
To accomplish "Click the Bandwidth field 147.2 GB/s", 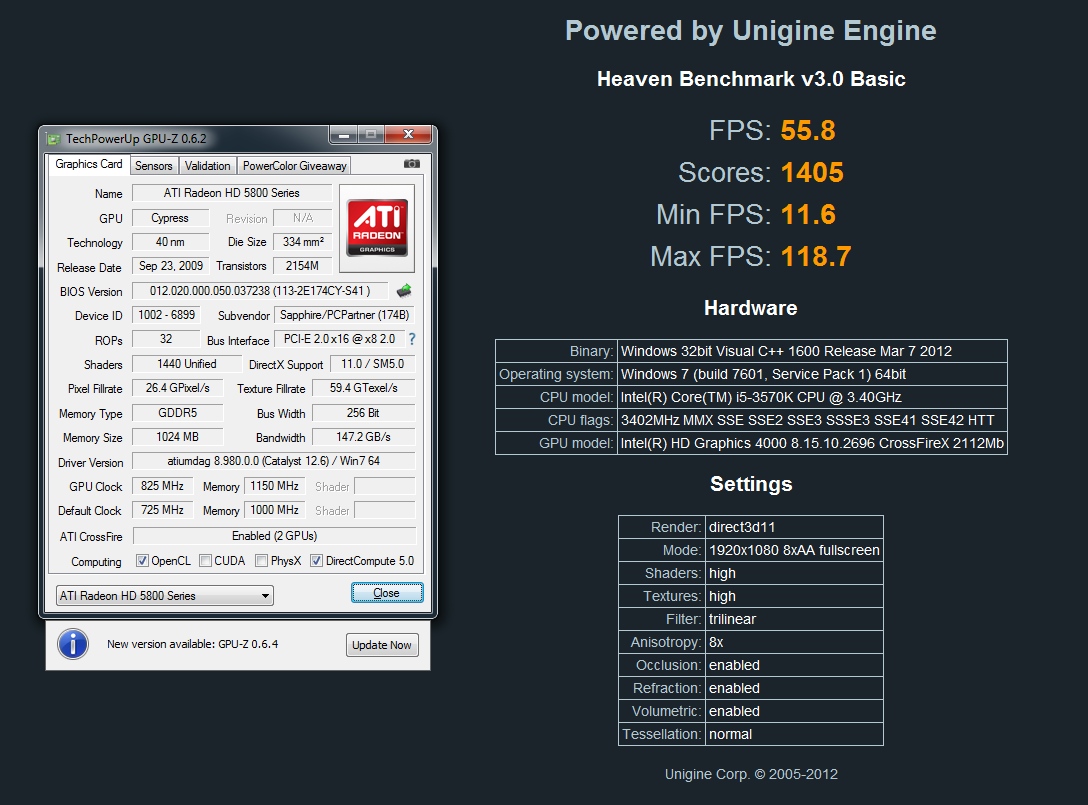I will [x=364, y=437].
